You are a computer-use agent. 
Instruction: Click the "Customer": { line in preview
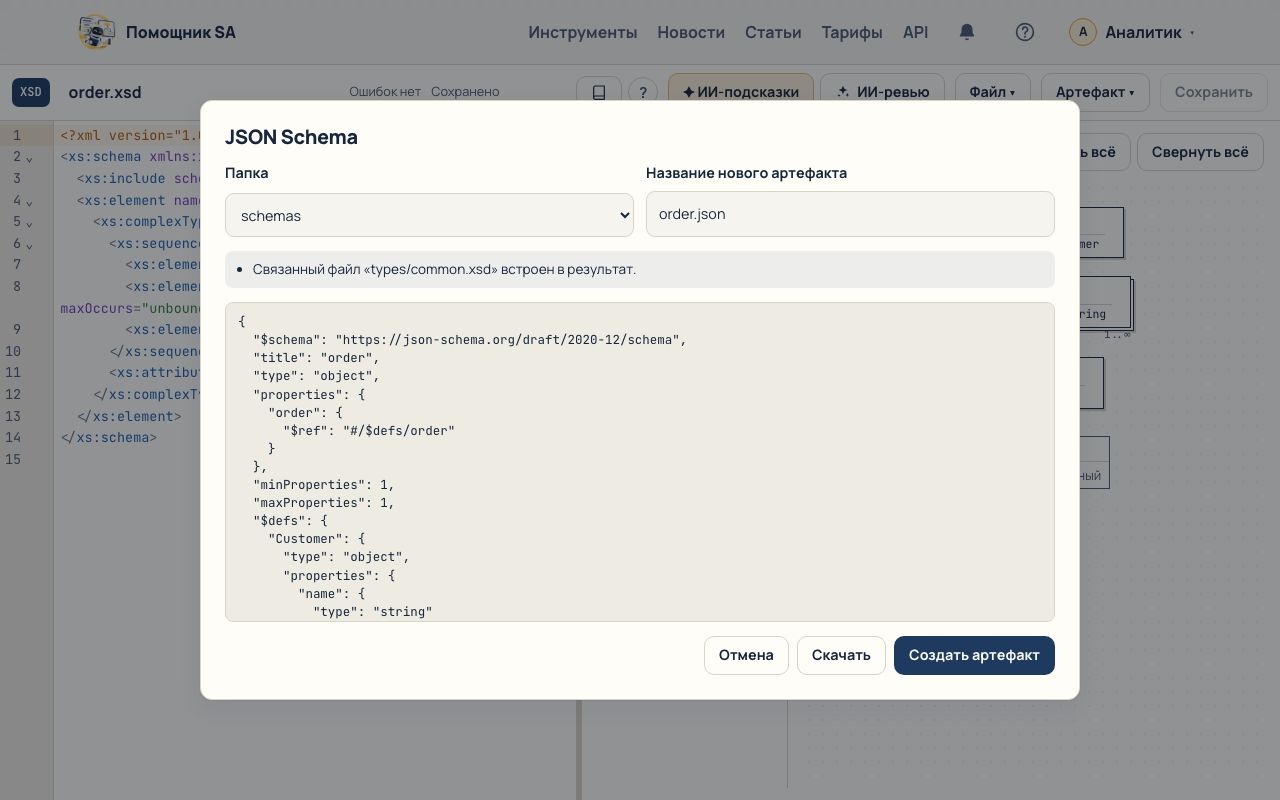(x=317, y=539)
